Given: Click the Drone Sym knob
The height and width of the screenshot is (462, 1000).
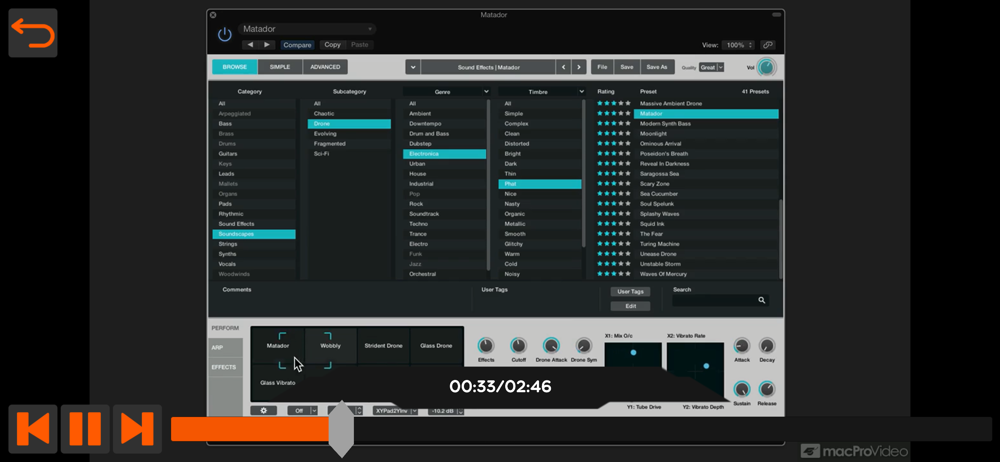Looking at the screenshot, I should 584,346.
